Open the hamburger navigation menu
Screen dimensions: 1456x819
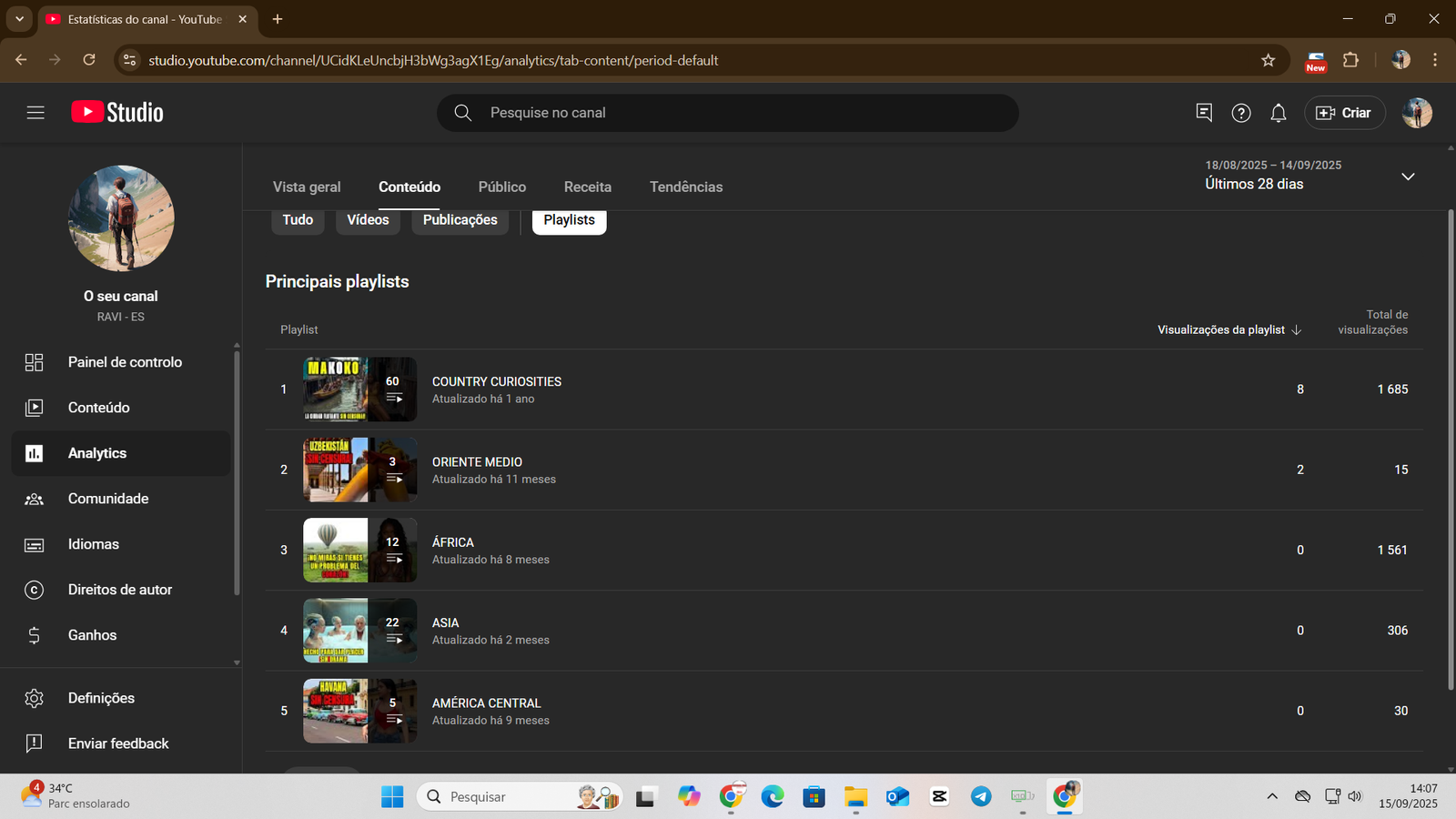[x=35, y=113]
